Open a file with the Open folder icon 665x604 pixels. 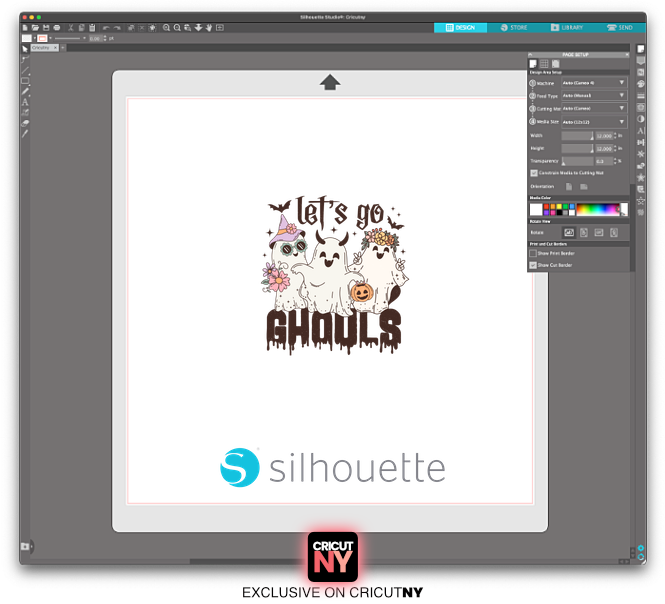[35, 28]
